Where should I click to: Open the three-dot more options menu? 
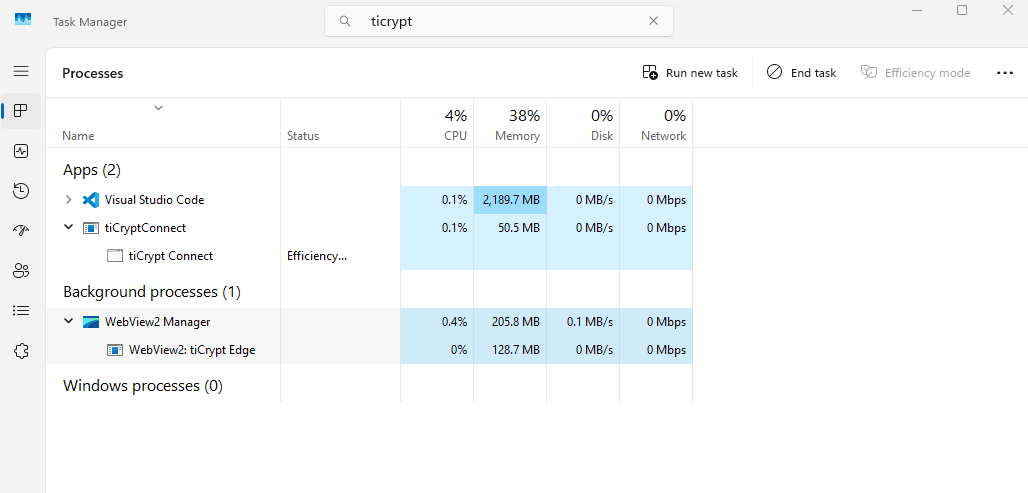coord(1005,73)
